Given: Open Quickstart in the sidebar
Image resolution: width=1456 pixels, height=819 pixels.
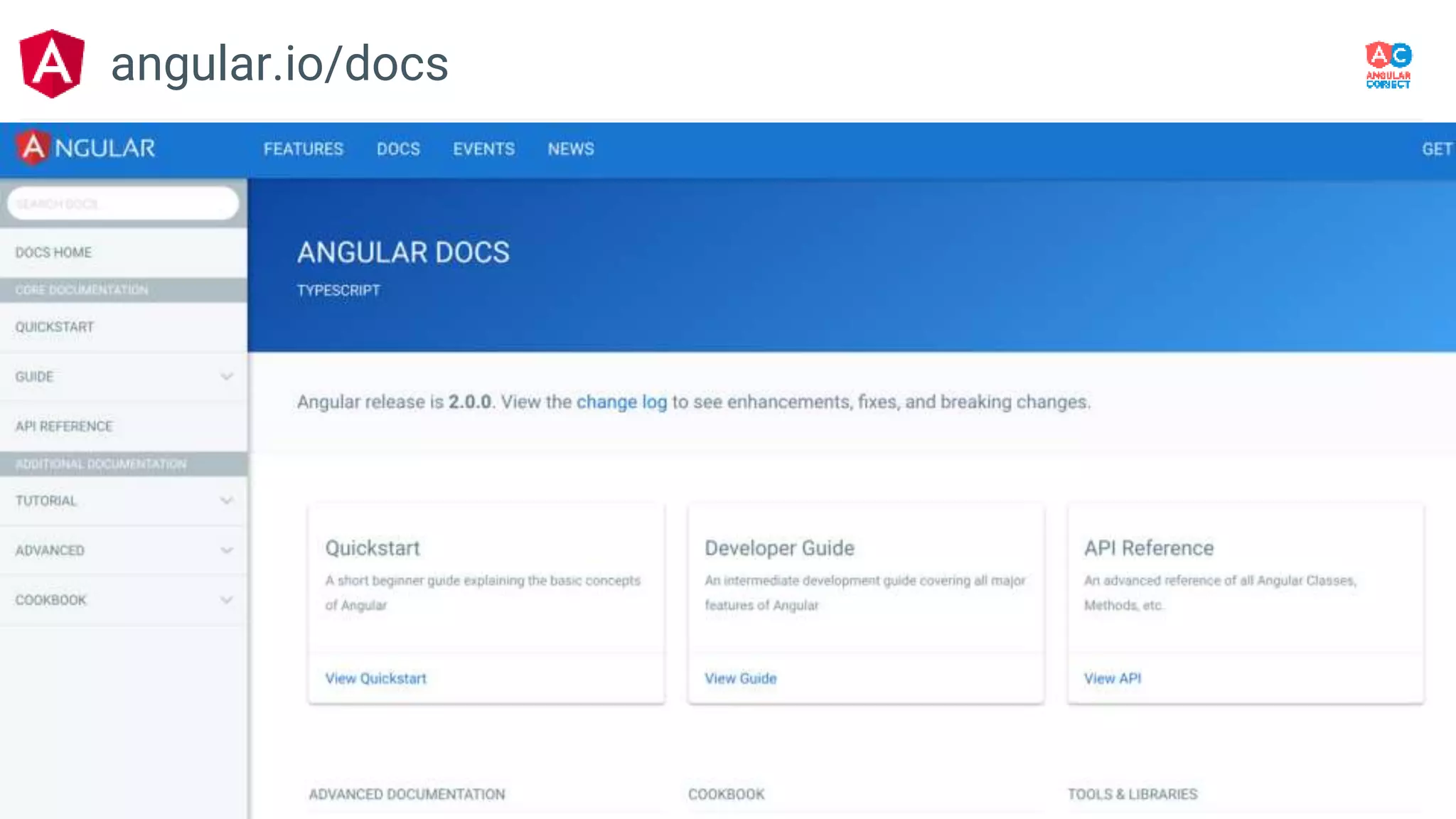Looking at the screenshot, I should [124, 327].
